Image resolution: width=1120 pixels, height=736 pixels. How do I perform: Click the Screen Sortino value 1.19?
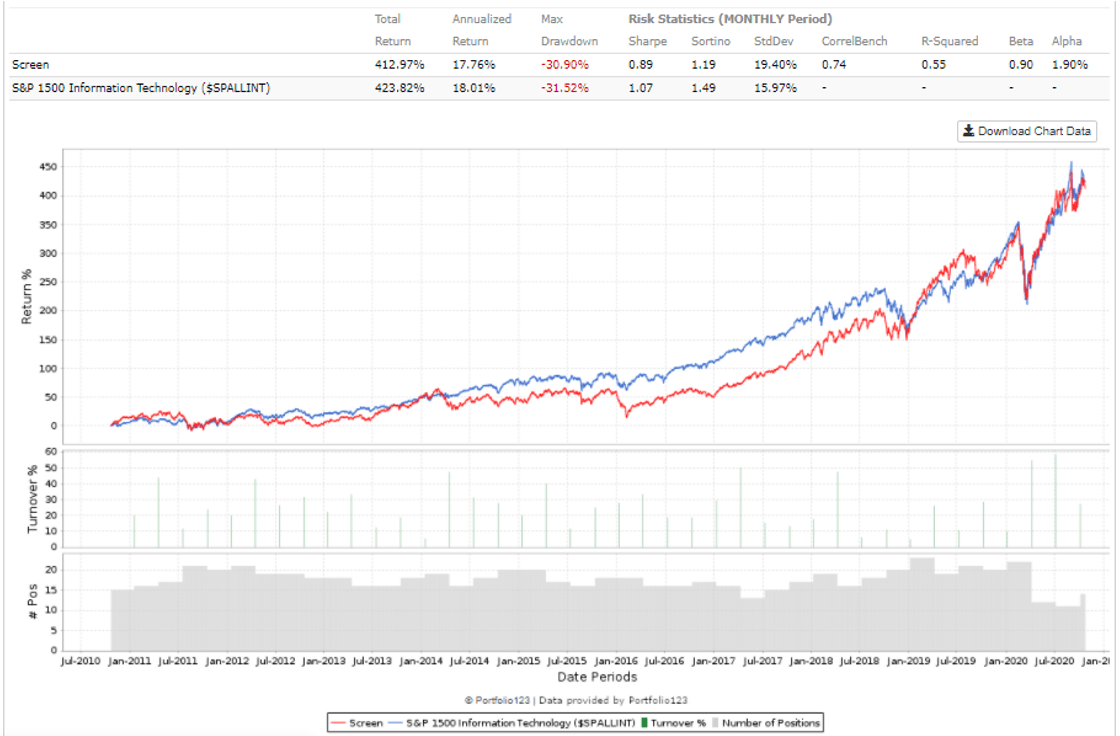click(x=704, y=65)
